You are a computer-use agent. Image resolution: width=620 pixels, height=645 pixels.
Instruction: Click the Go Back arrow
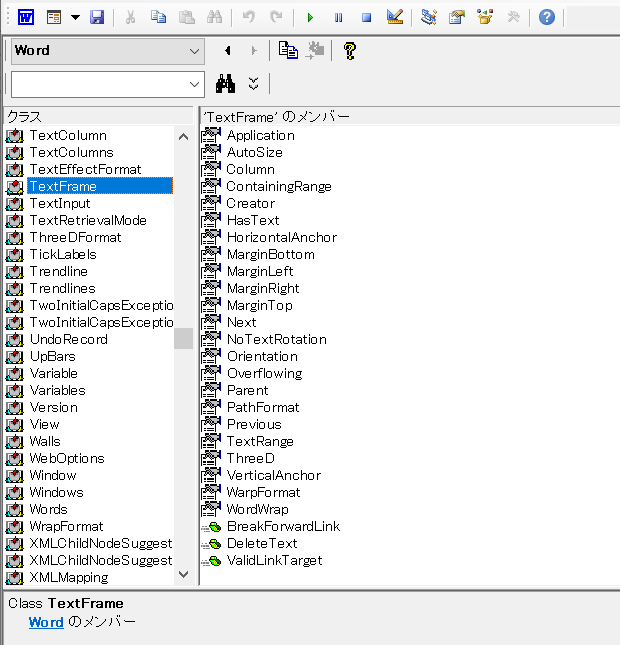[228, 51]
